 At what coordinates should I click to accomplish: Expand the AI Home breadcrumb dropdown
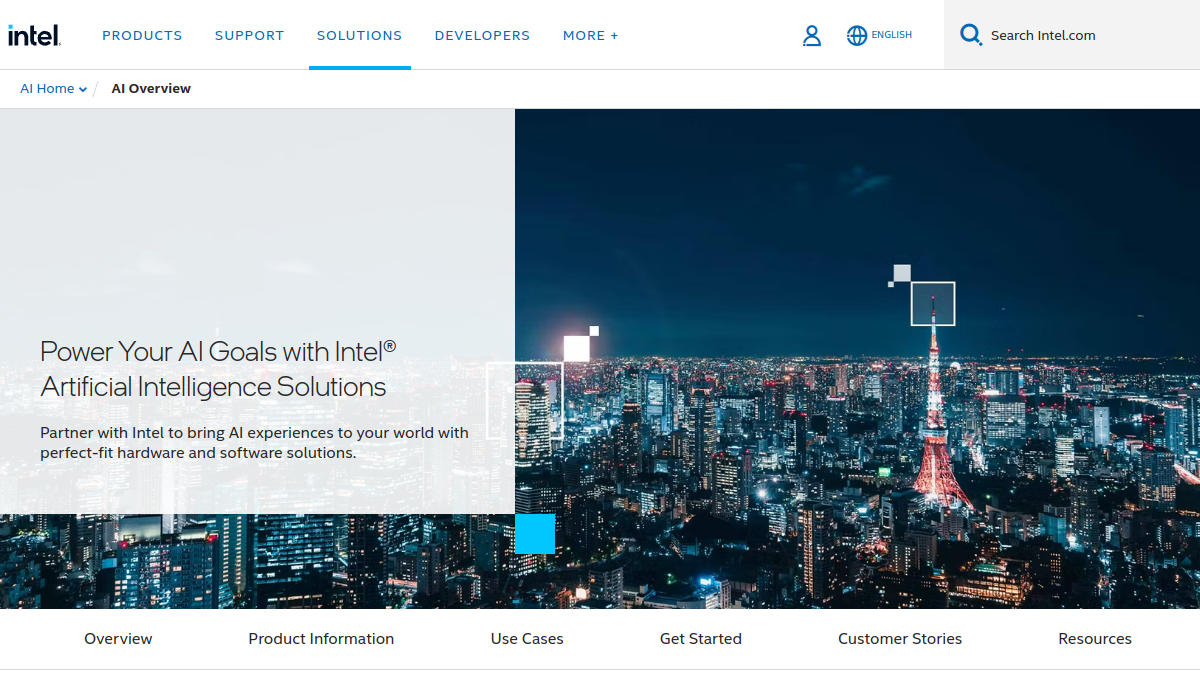(x=54, y=89)
